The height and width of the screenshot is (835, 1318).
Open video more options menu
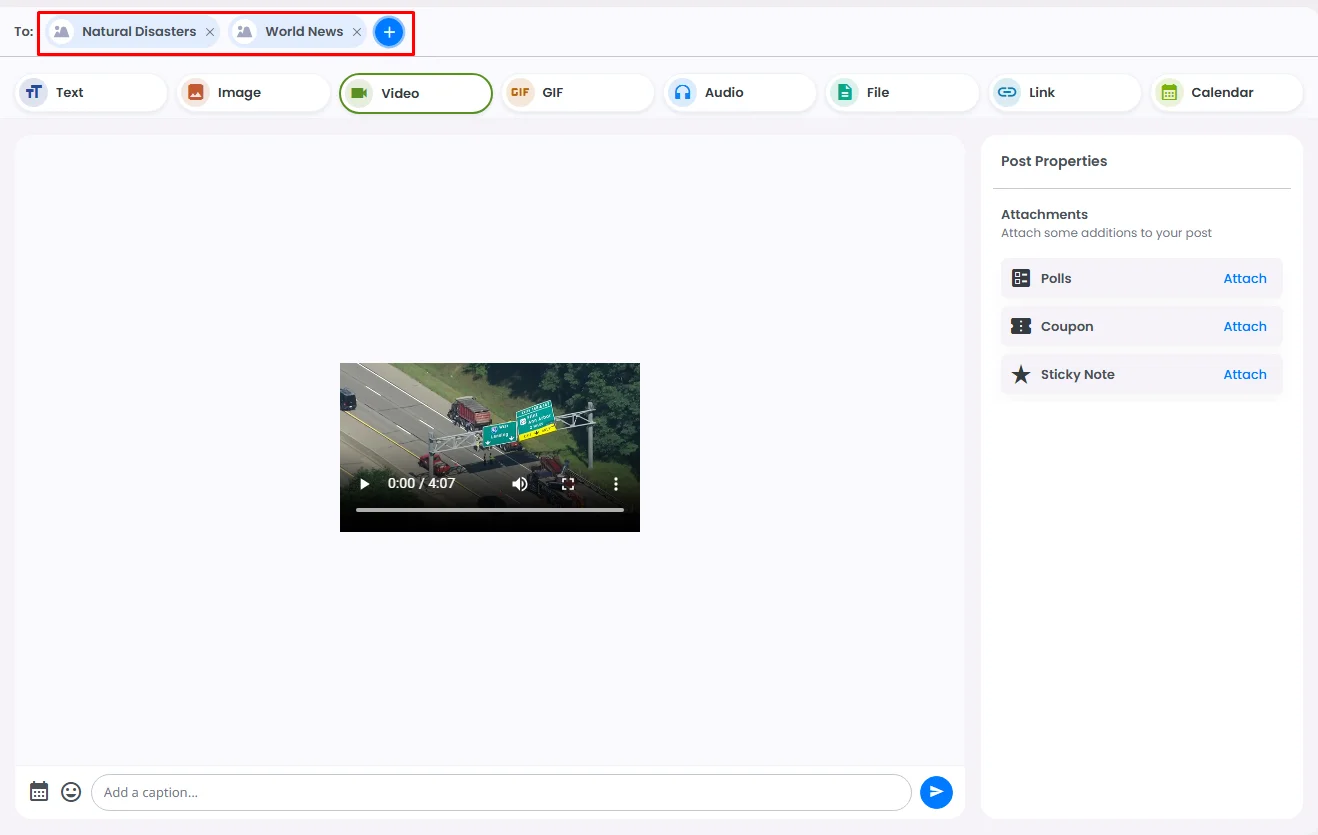616,484
